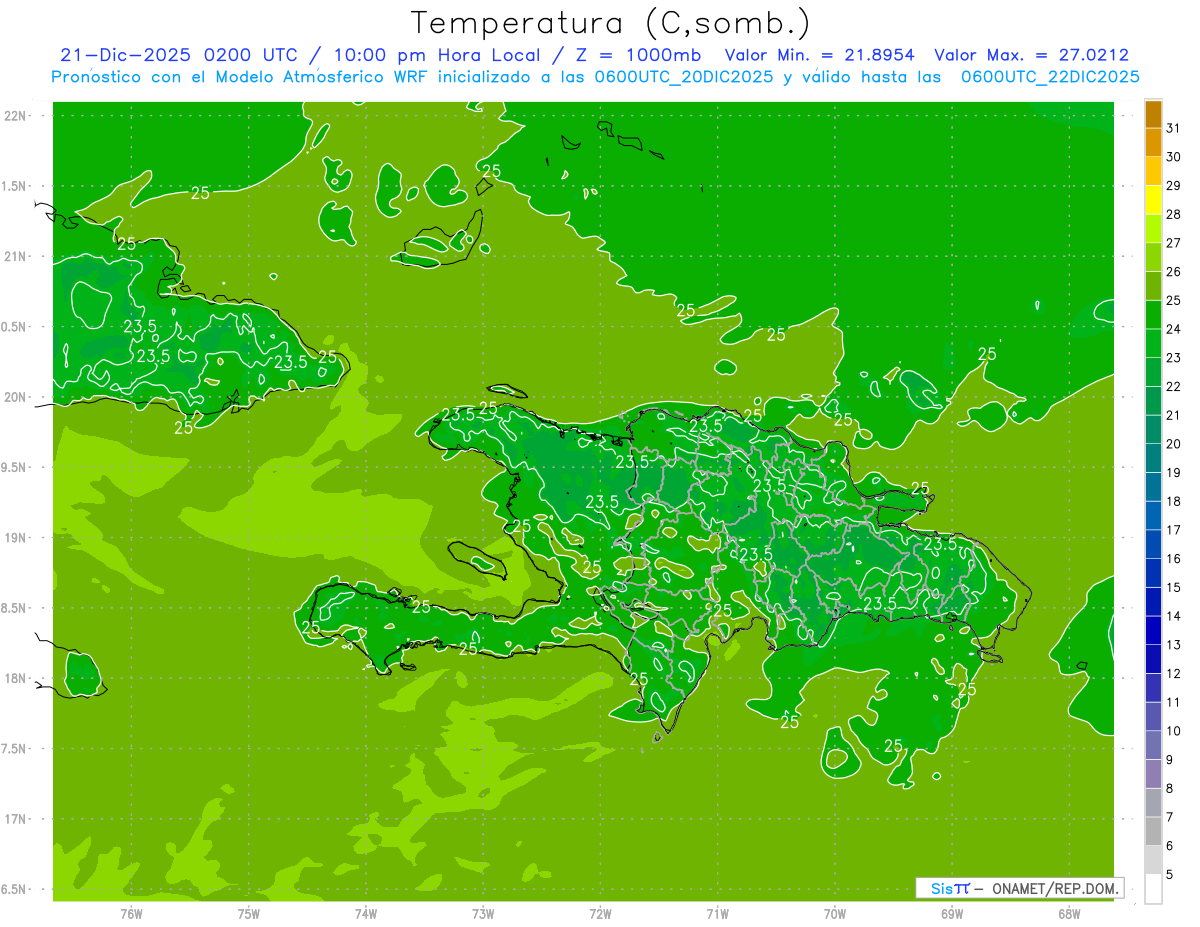Image resolution: width=1200 pixels, height=927 pixels.
Task: Click the 7.5N latitude axis label
Action: (15, 748)
